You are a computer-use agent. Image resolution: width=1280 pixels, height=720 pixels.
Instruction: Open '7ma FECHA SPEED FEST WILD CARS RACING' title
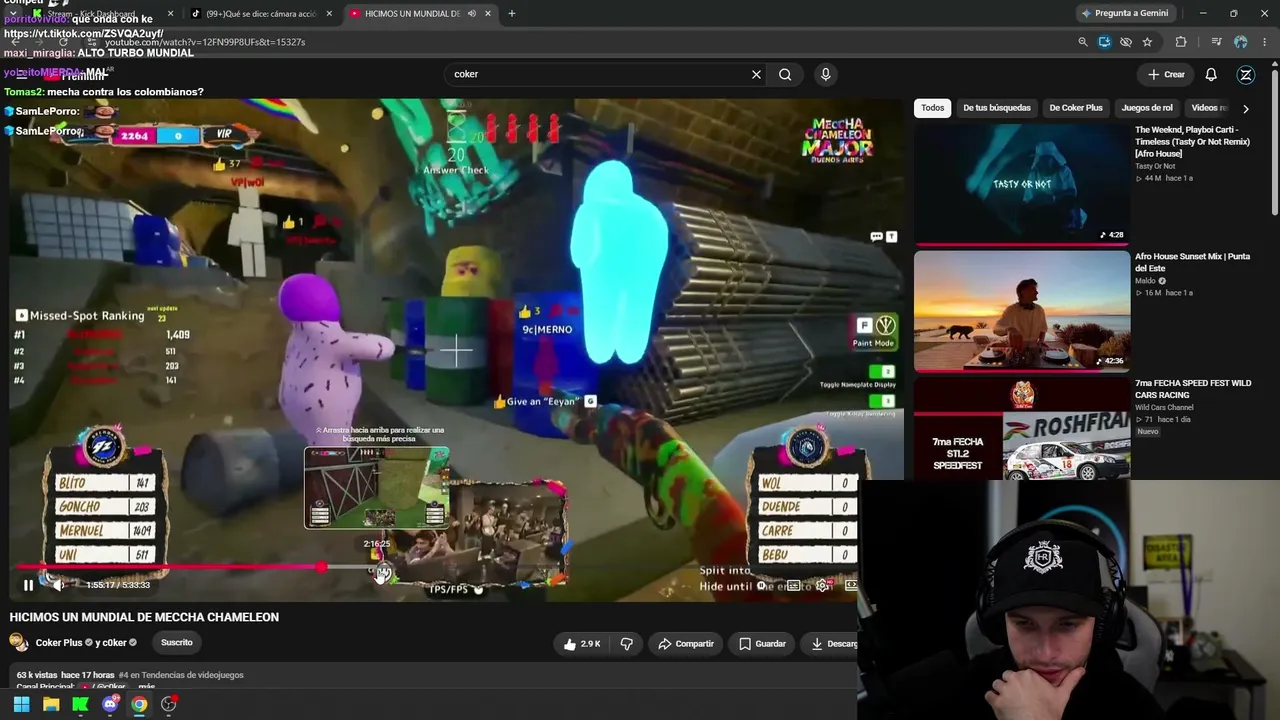click(1193, 389)
